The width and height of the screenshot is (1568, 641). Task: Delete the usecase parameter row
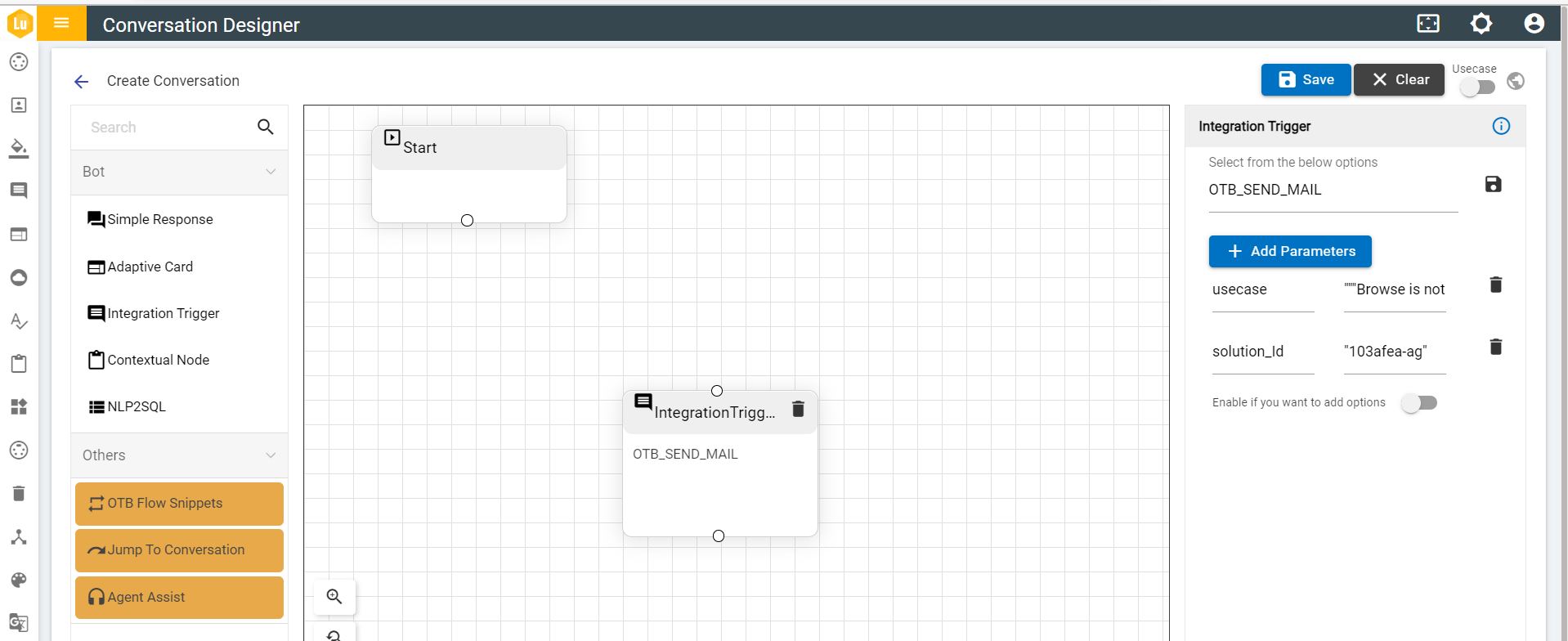[1495, 285]
